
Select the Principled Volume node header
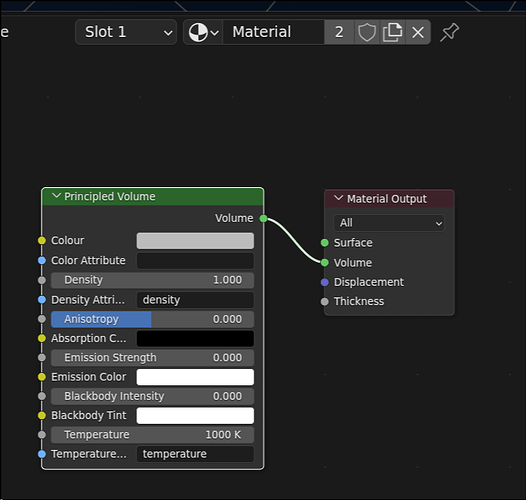[x=153, y=196]
